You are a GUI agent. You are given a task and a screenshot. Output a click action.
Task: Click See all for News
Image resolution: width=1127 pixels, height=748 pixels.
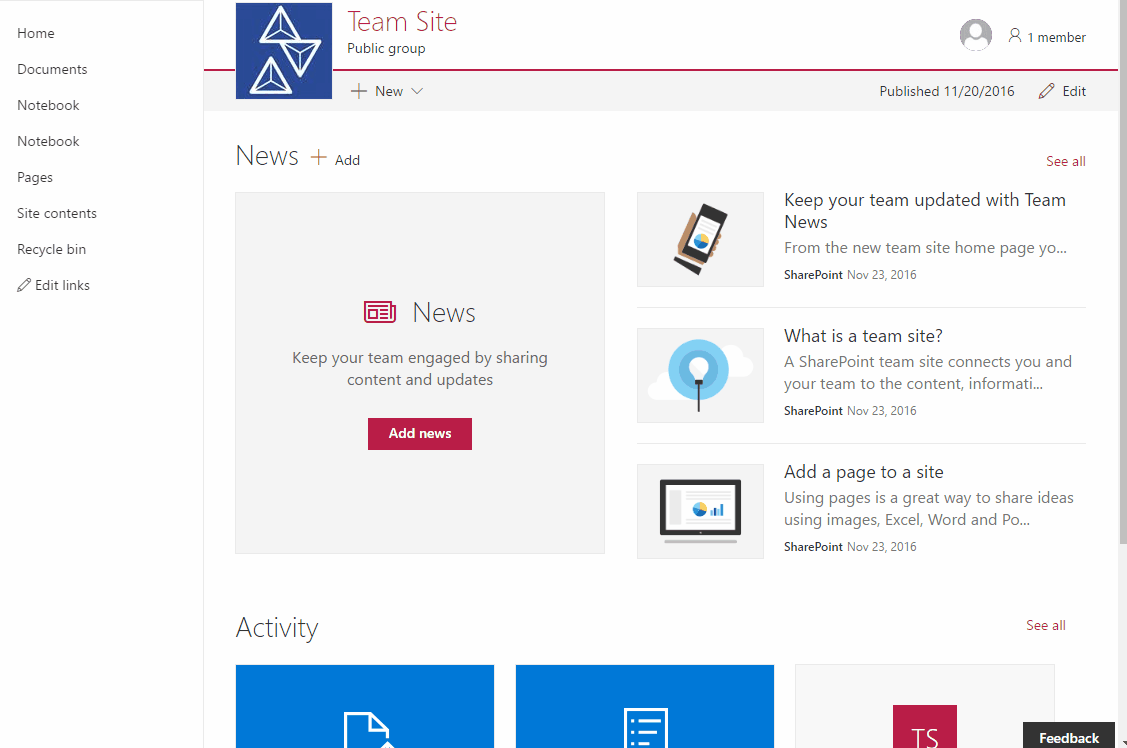(1065, 161)
